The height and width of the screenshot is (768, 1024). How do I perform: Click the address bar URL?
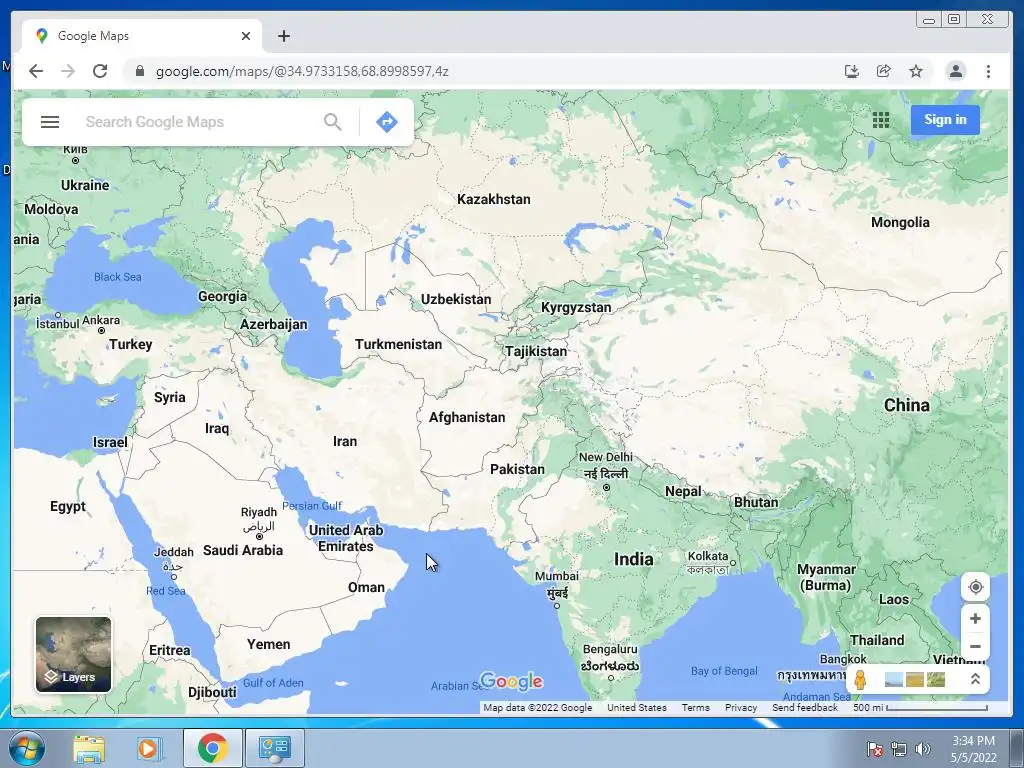[x=302, y=71]
